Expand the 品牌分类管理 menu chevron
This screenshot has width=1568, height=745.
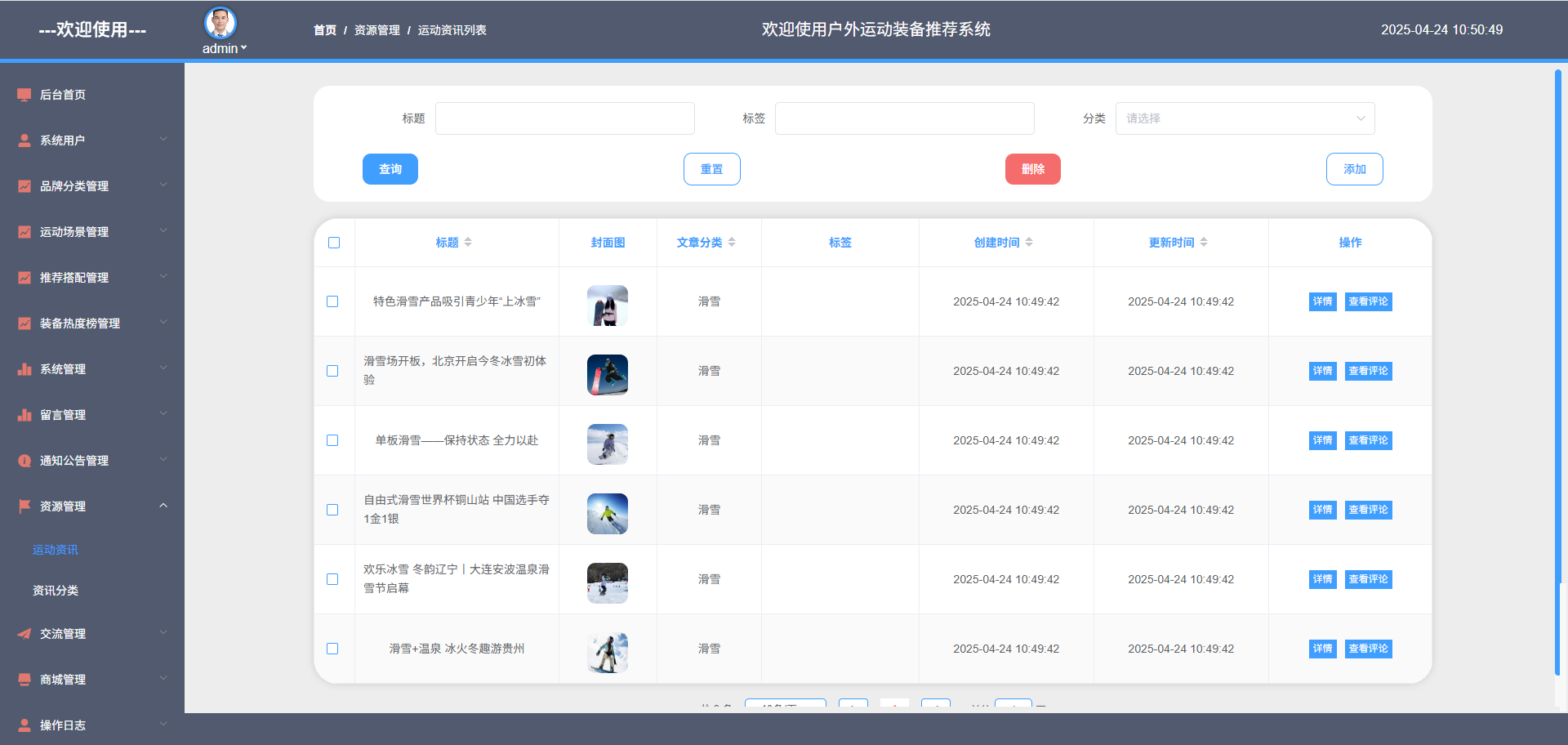click(x=163, y=185)
